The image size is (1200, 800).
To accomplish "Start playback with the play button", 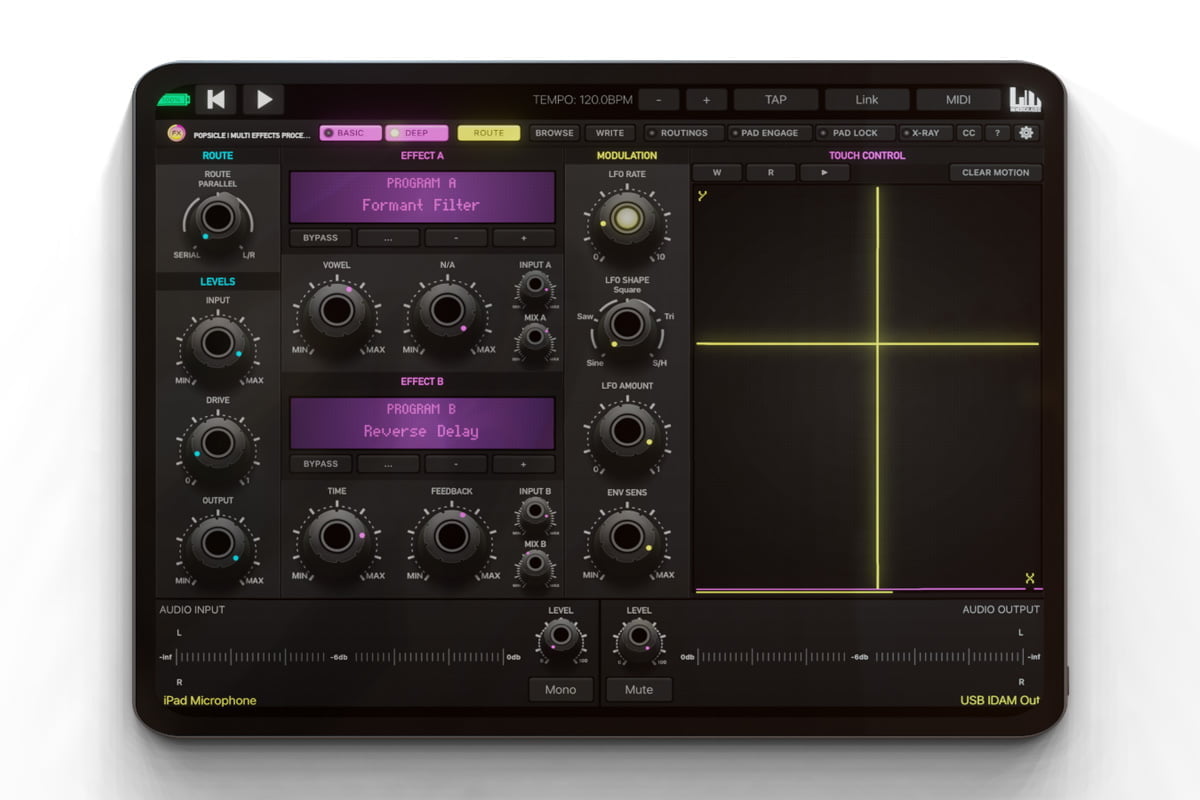I will pyautogui.click(x=264, y=99).
